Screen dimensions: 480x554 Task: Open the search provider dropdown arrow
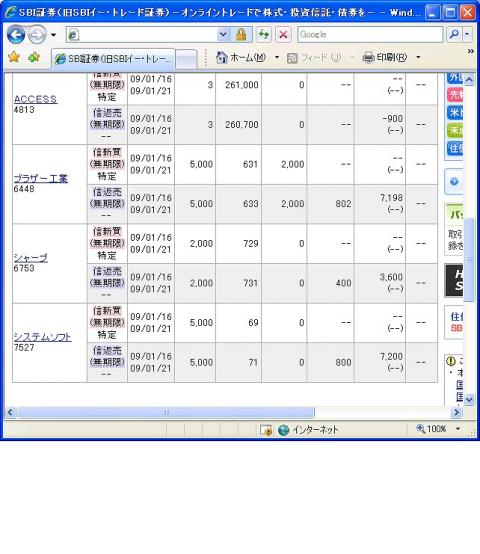point(468,35)
